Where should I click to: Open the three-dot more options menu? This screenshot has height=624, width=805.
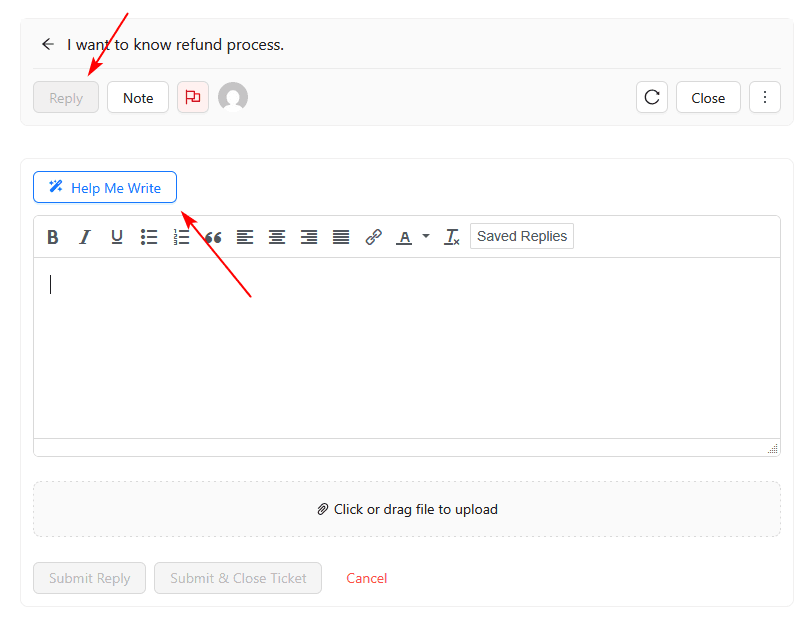pos(764,97)
